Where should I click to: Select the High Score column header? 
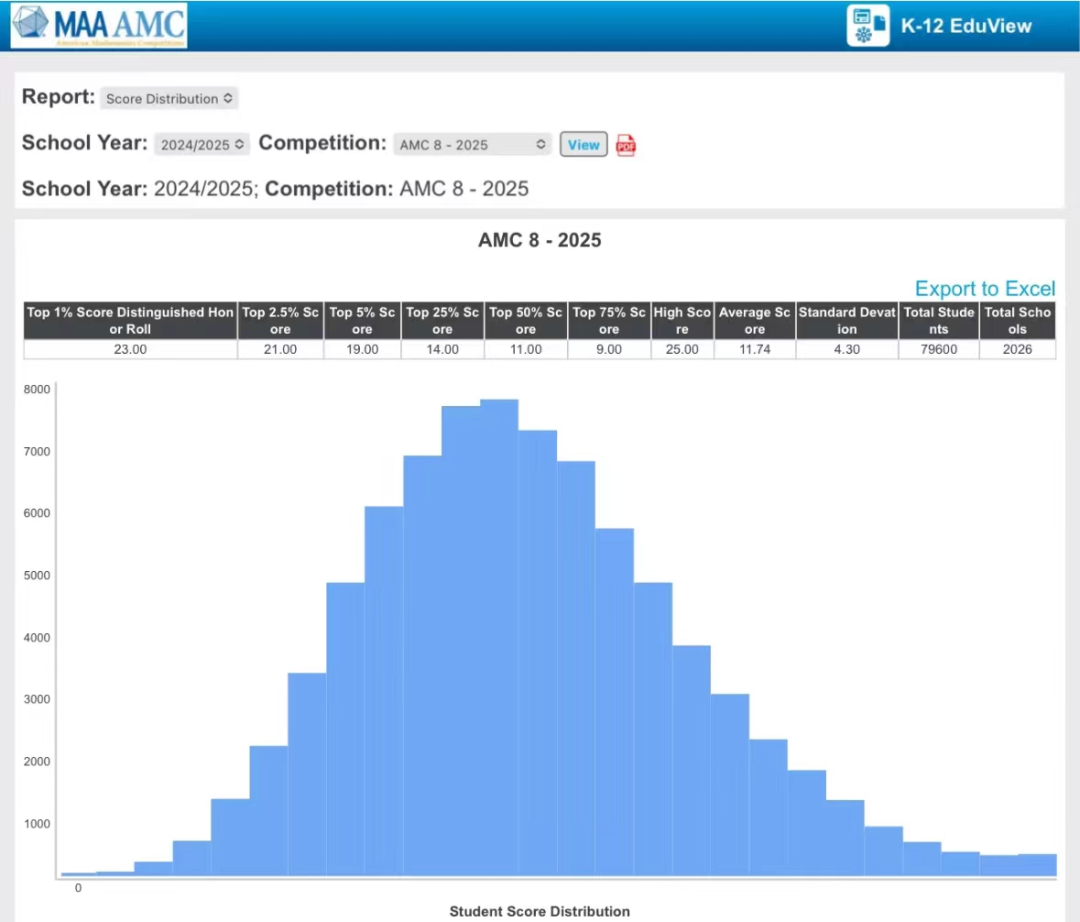point(681,321)
